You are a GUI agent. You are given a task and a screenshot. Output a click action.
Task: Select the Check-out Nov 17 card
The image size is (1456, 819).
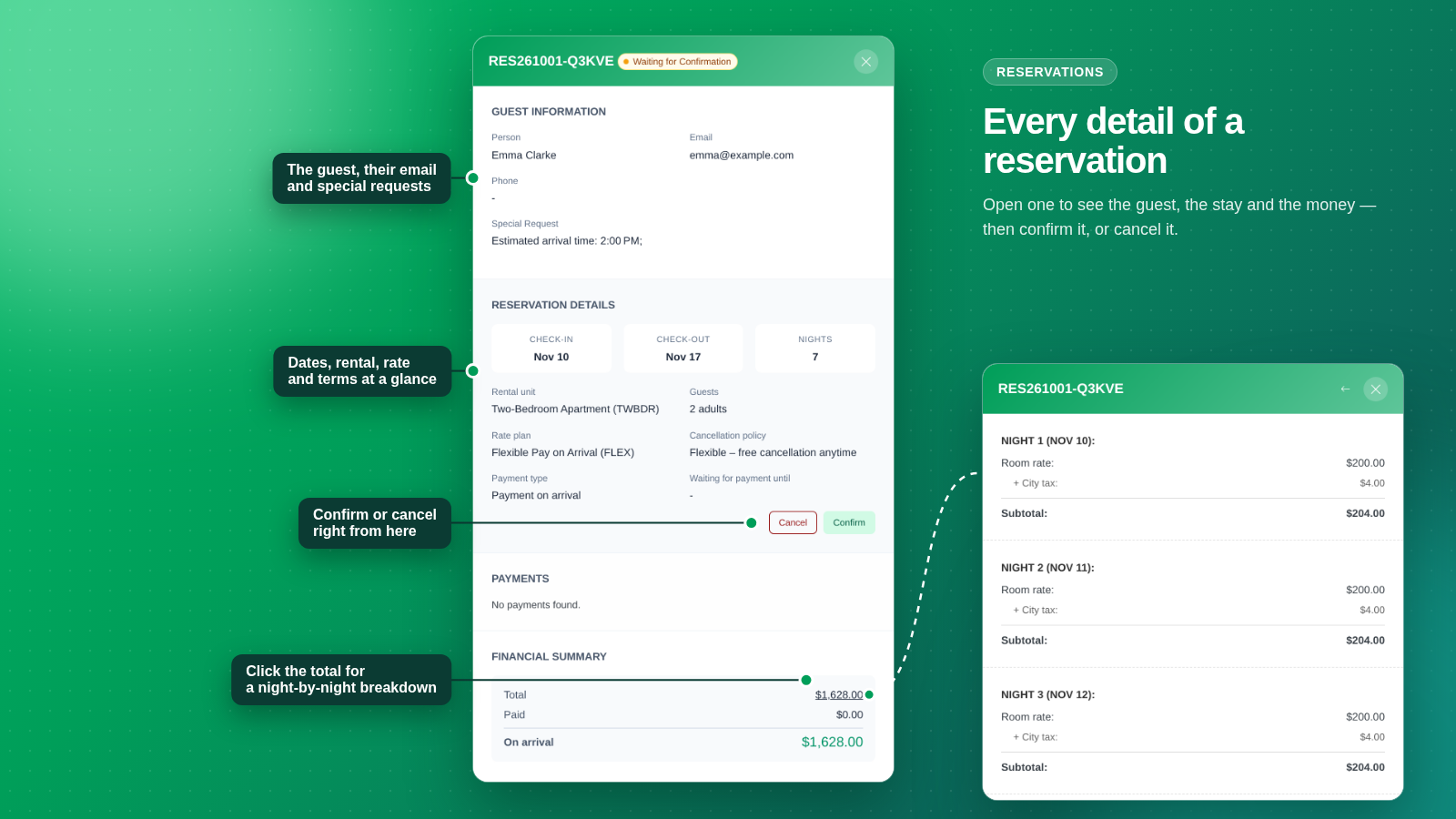coord(683,349)
